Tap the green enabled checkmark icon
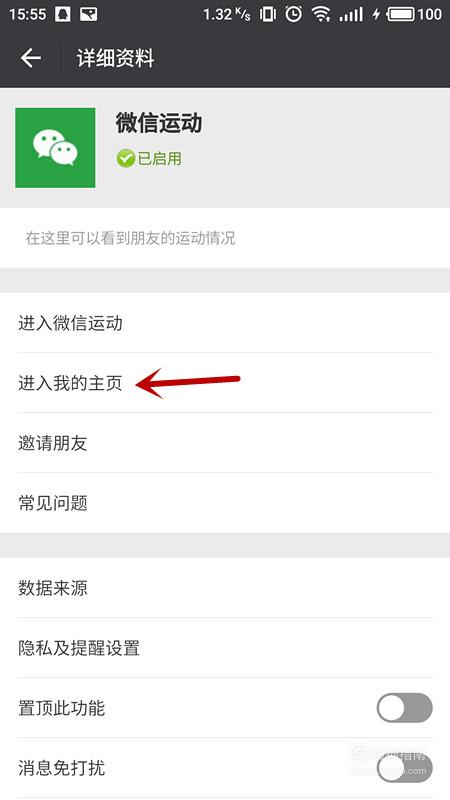Image resolution: width=450 pixels, height=800 pixels. 125,159
